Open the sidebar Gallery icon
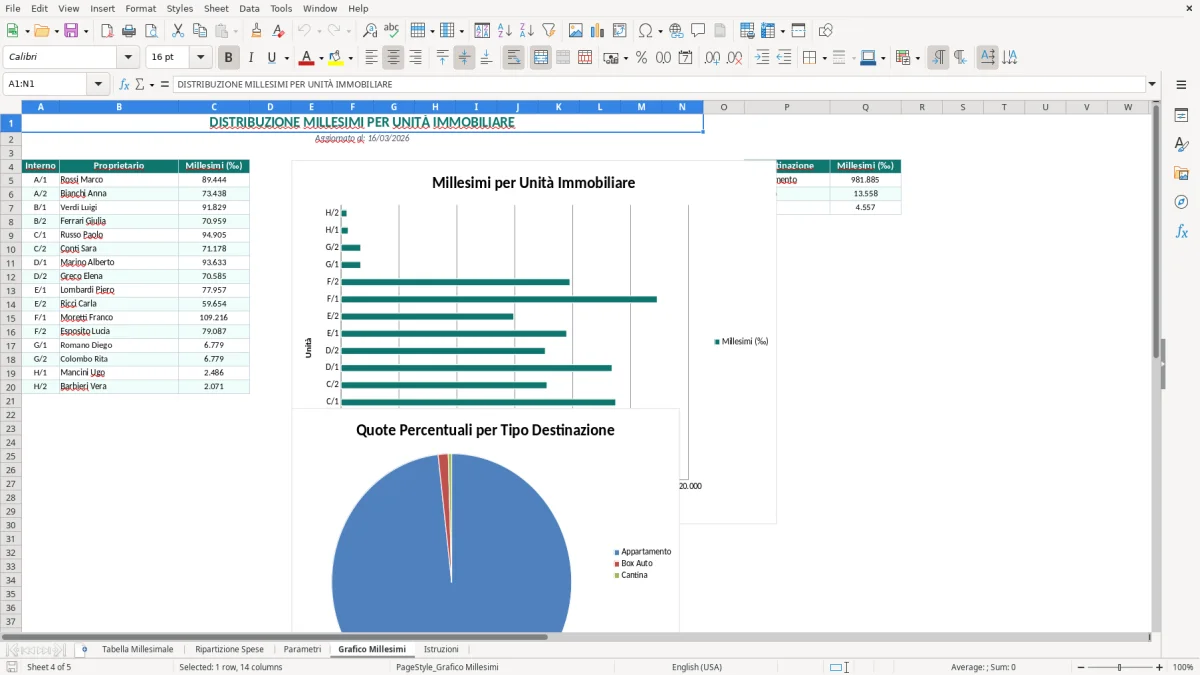The image size is (1200, 675). tap(1181, 173)
